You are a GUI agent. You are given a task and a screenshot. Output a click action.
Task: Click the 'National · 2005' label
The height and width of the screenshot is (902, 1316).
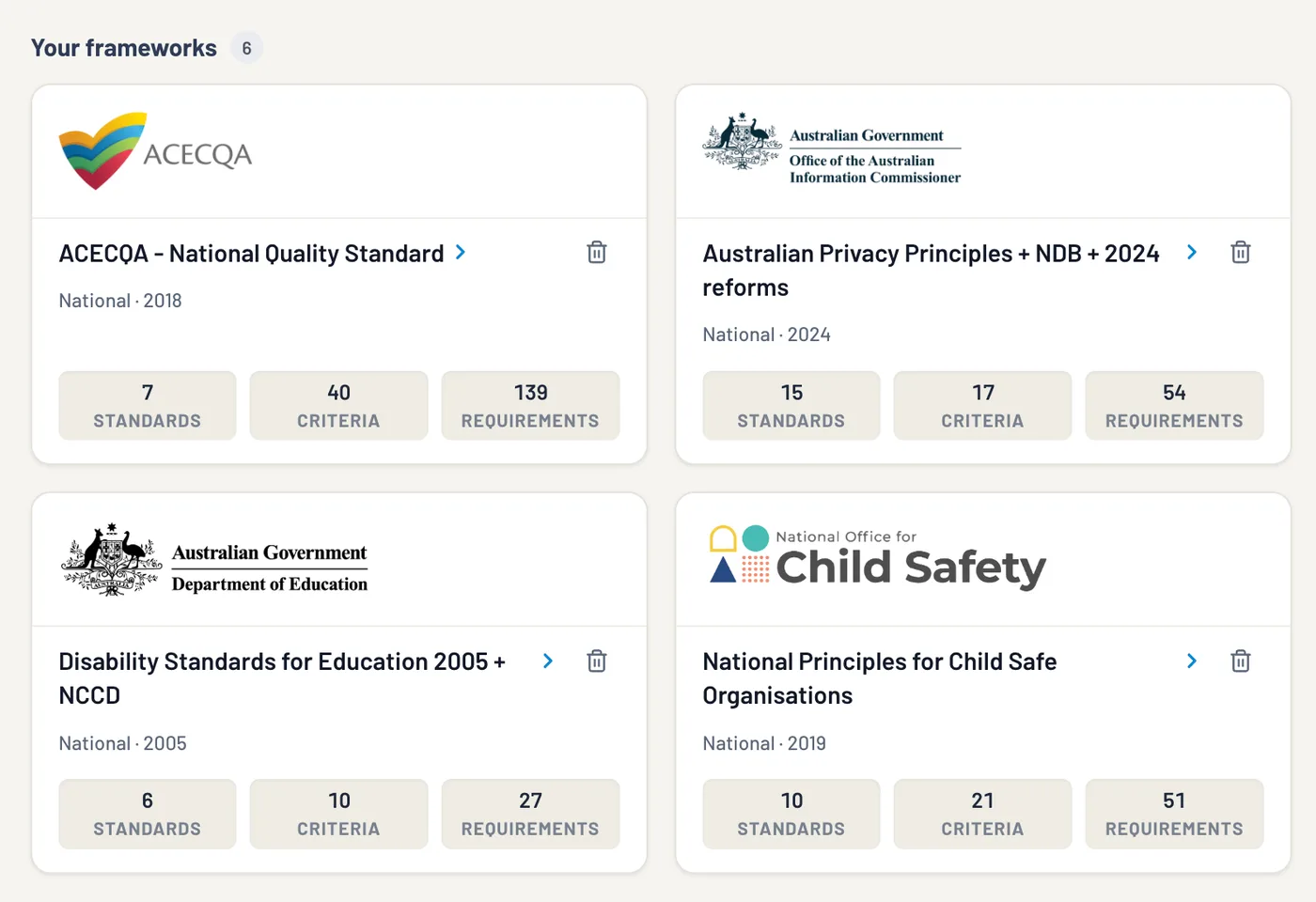123,743
